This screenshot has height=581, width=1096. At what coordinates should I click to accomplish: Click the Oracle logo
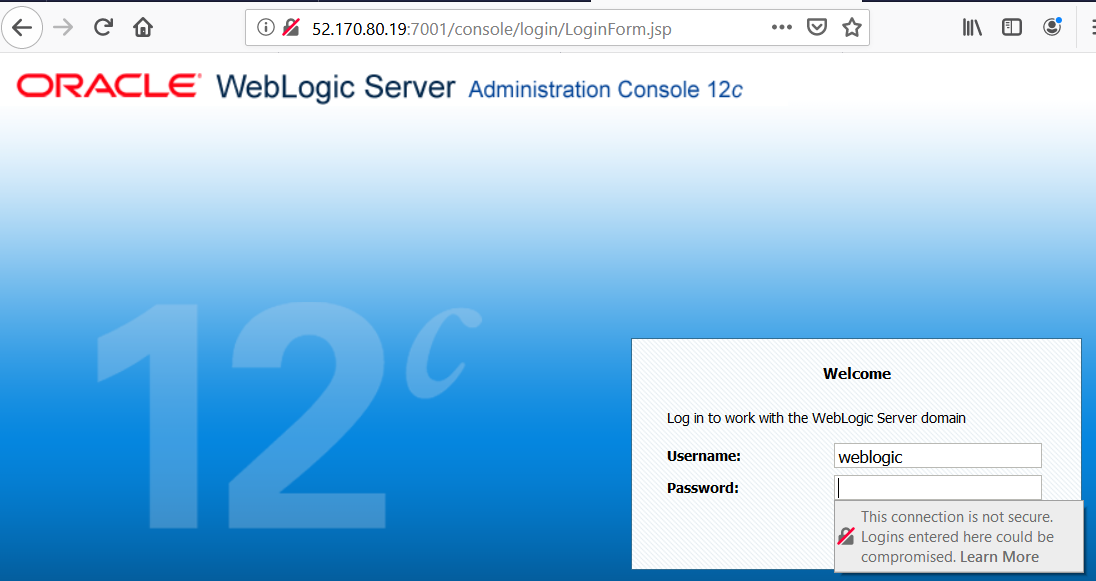pos(109,86)
